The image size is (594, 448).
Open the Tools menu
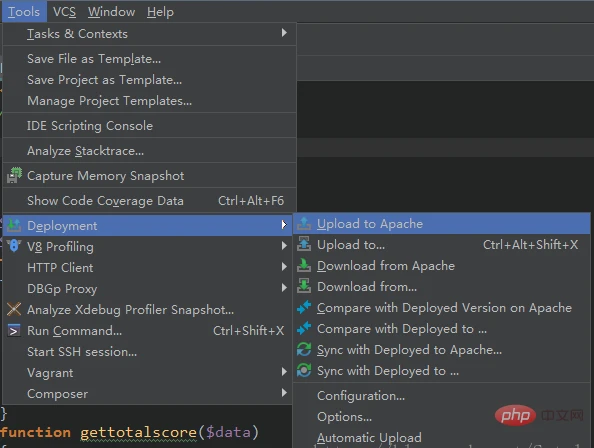(24, 12)
